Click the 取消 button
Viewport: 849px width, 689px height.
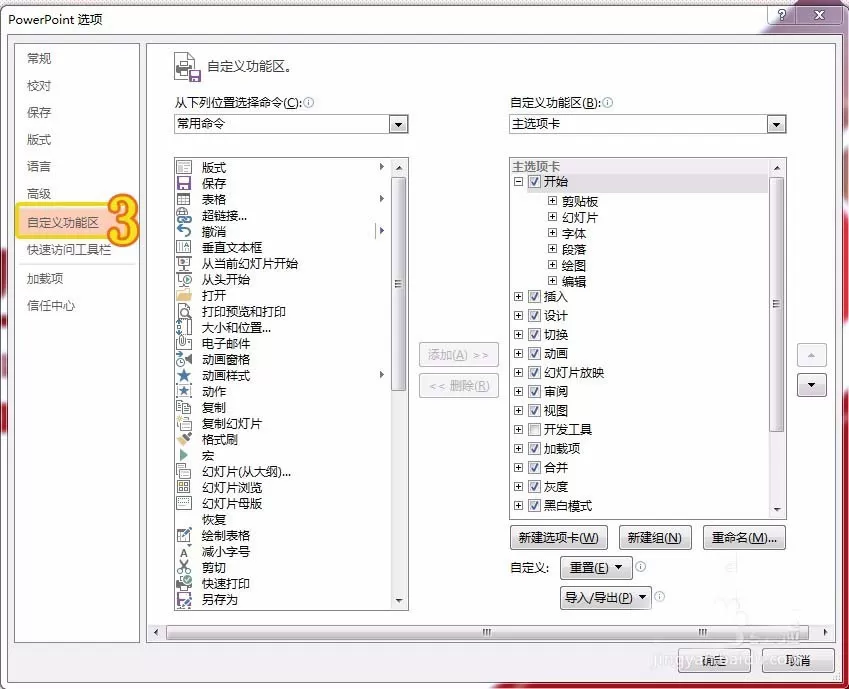[798, 660]
